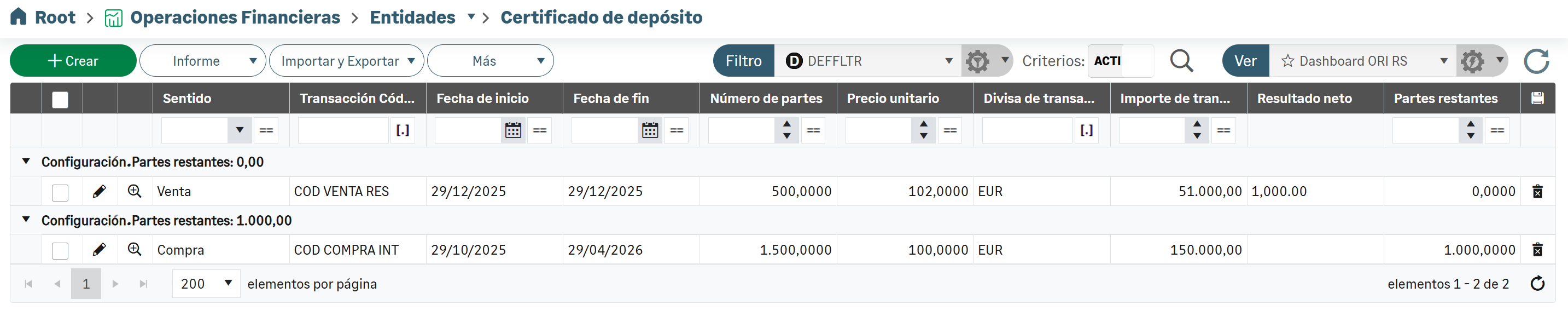This screenshot has height=316, width=1568.
Task: Select the Compra row checkbox
Action: [60, 251]
